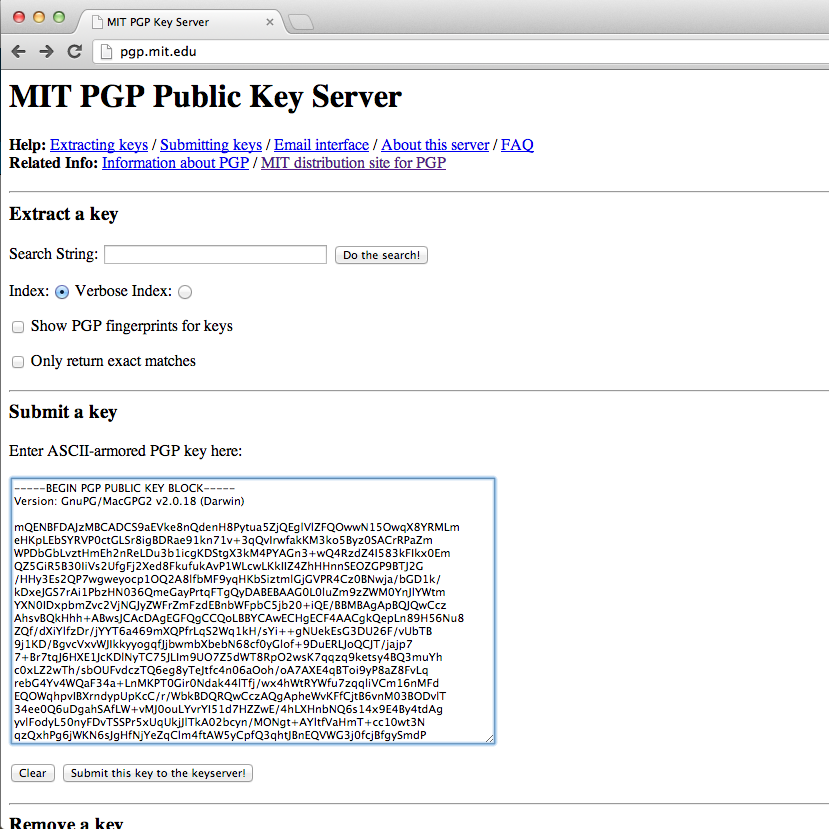The image size is (829, 829).
Task: Reload the page with the refresh icon
Action: click(x=74, y=51)
